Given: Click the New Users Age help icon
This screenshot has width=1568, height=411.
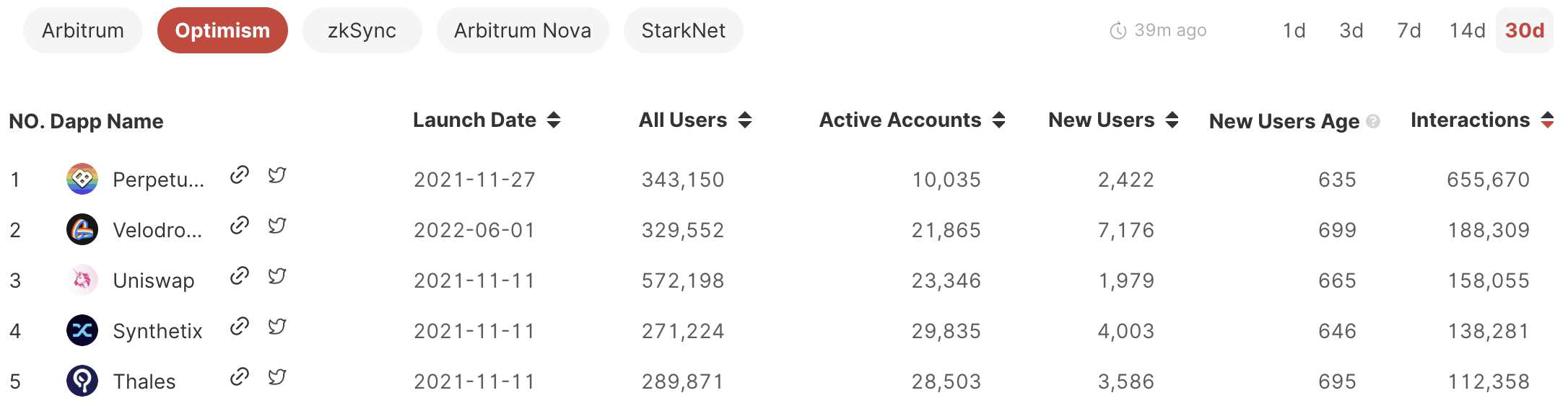Looking at the screenshot, I should pos(1373,121).
